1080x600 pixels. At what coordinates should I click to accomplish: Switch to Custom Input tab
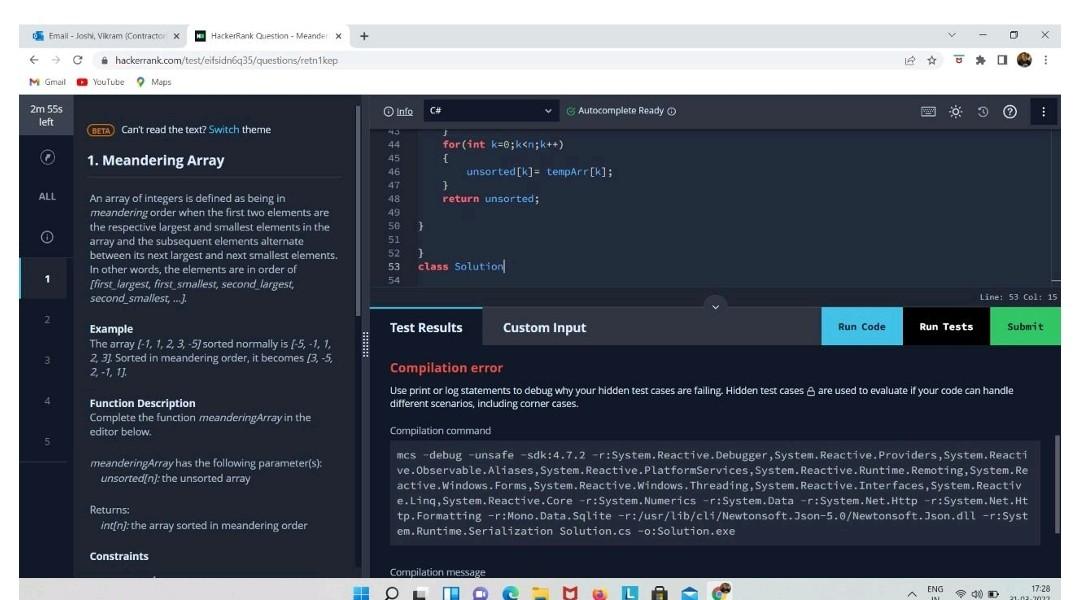pos(544,327)
